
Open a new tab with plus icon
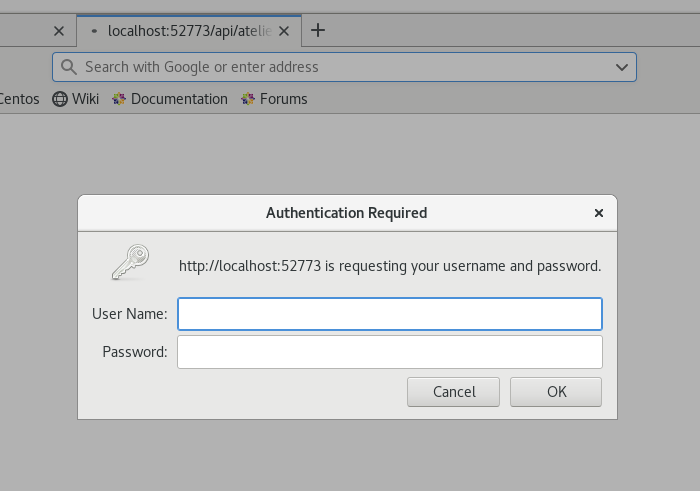coord(318,30)
